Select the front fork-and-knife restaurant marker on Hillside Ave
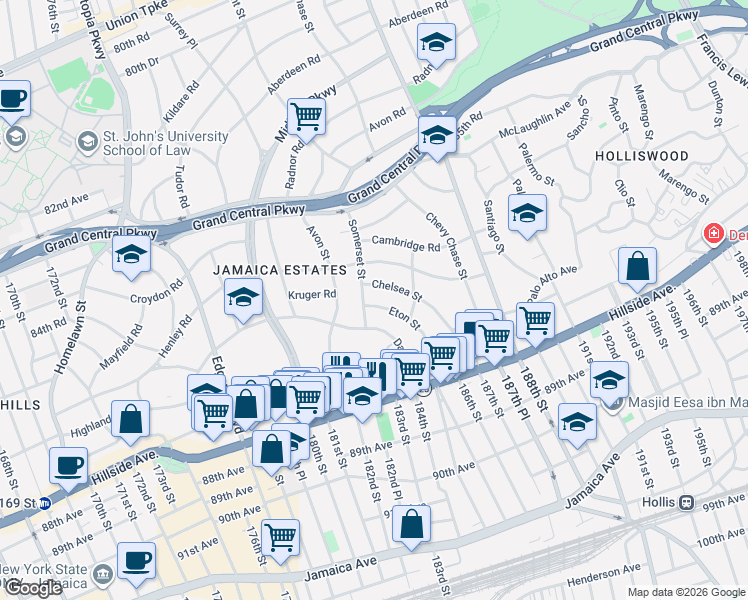 [x=378, y=375]
